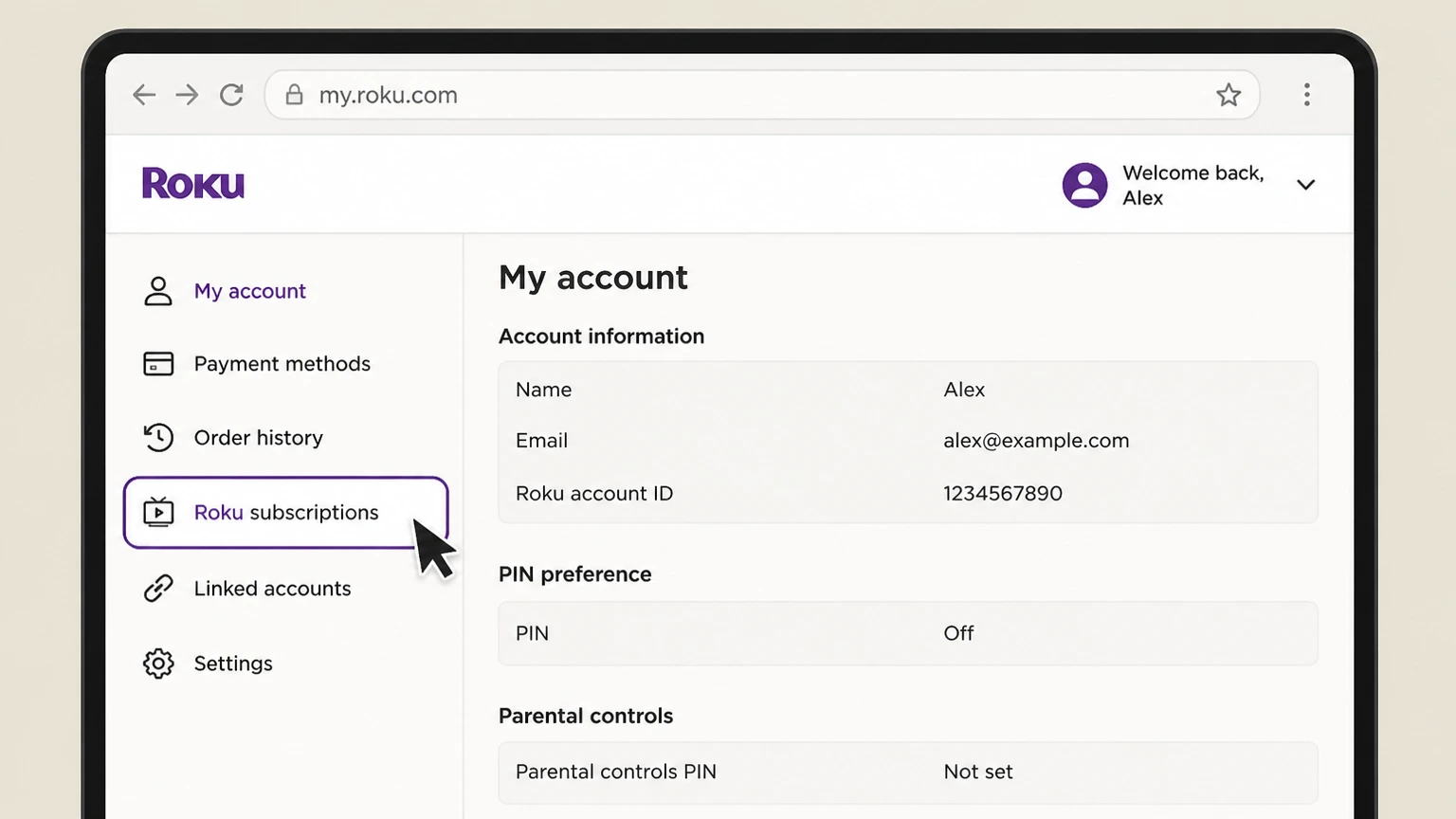This screenshot has height=819, width=1456.
Task: Click the Account information heading
Action: (x=601, y=337)
